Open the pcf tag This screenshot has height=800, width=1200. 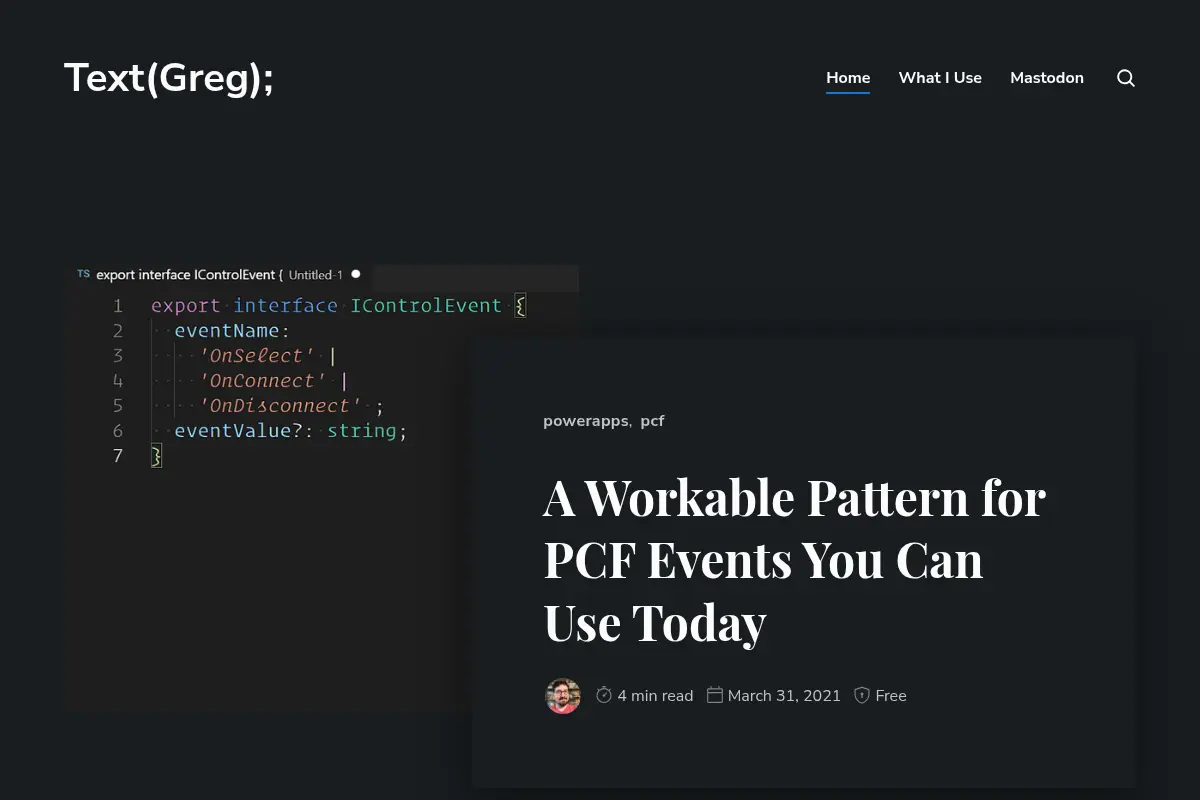(652, 421)
